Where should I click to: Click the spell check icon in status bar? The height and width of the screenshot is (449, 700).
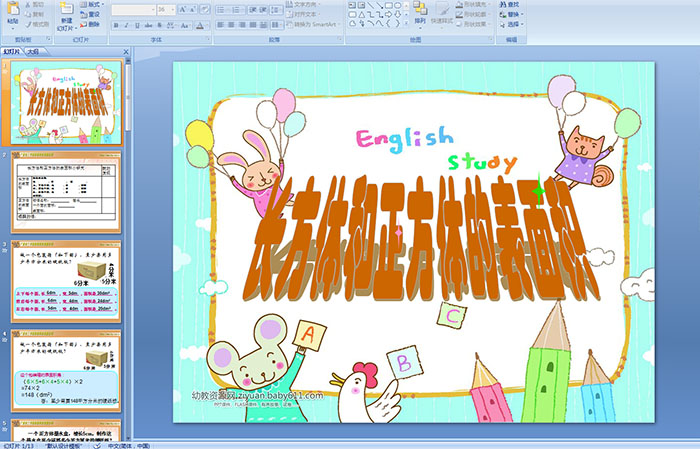97,445
